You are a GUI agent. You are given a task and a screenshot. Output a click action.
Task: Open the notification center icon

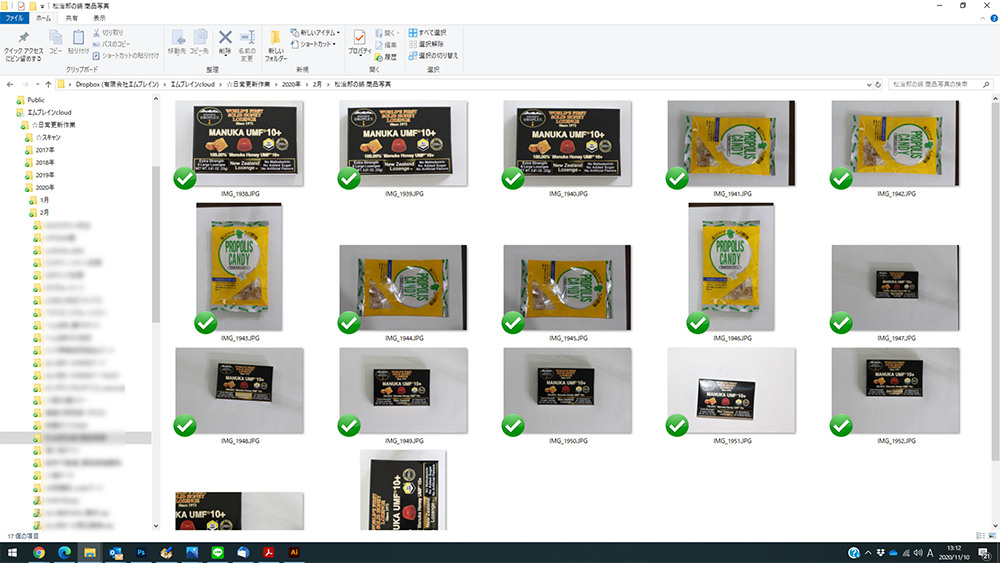pos(985,553)
